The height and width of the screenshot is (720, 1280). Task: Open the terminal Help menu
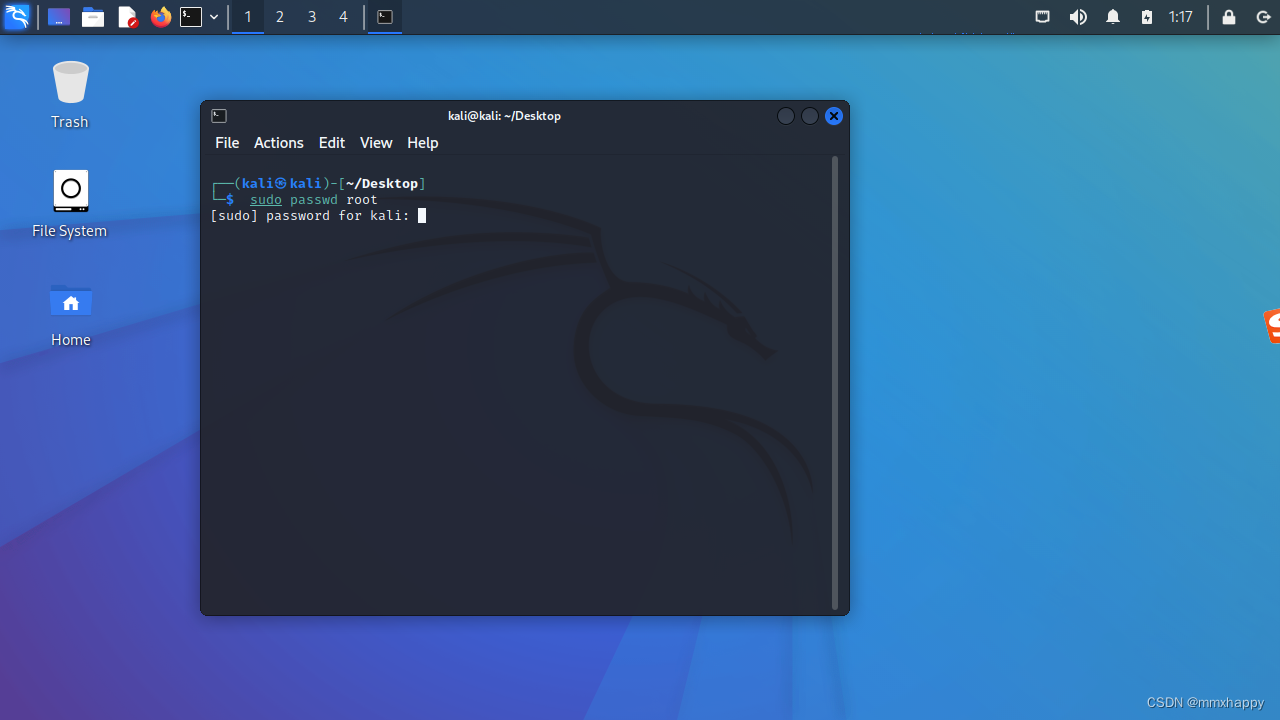pyautogui.click(x=422, y=143)
